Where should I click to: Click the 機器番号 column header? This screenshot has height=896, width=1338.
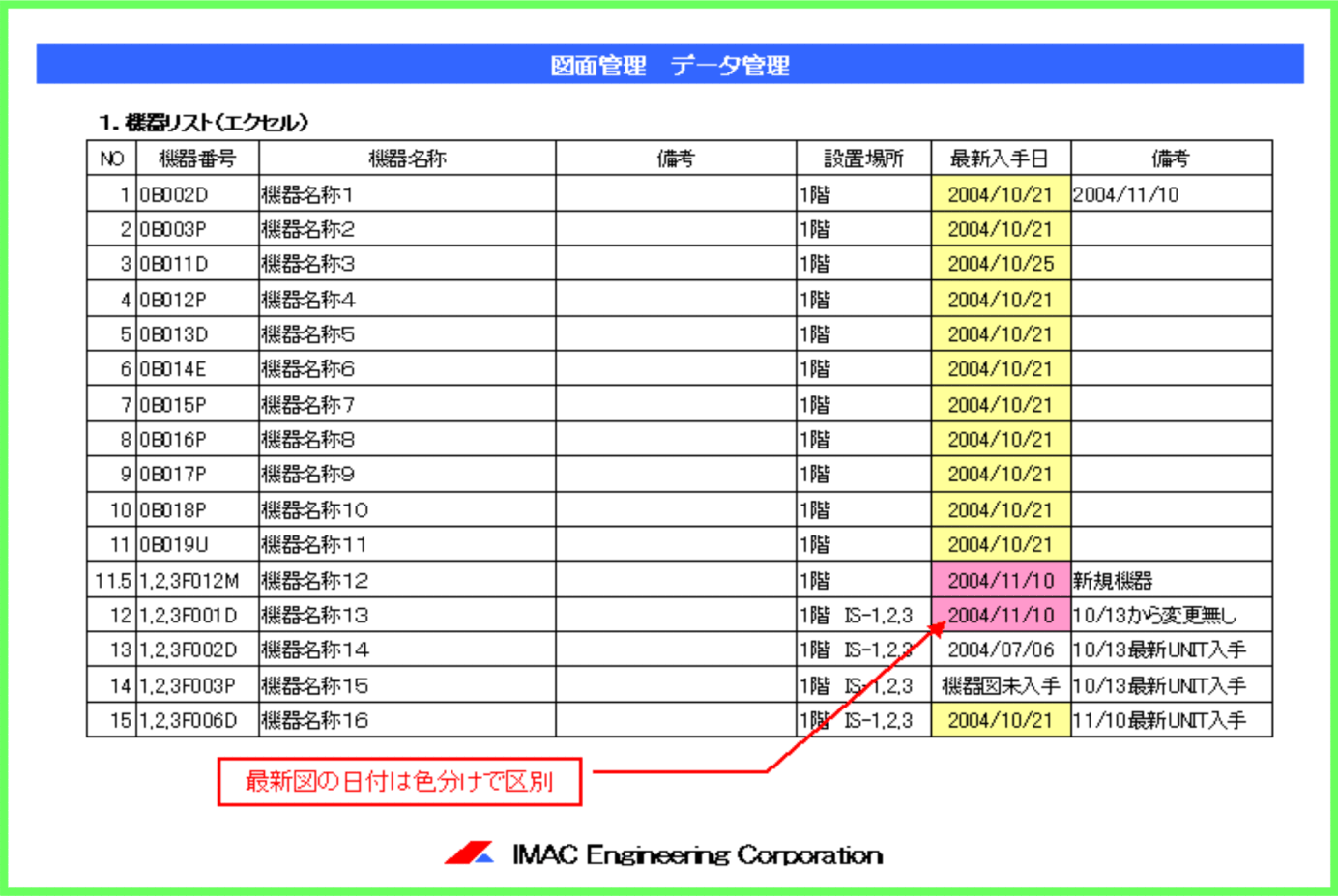coord(197,158)
